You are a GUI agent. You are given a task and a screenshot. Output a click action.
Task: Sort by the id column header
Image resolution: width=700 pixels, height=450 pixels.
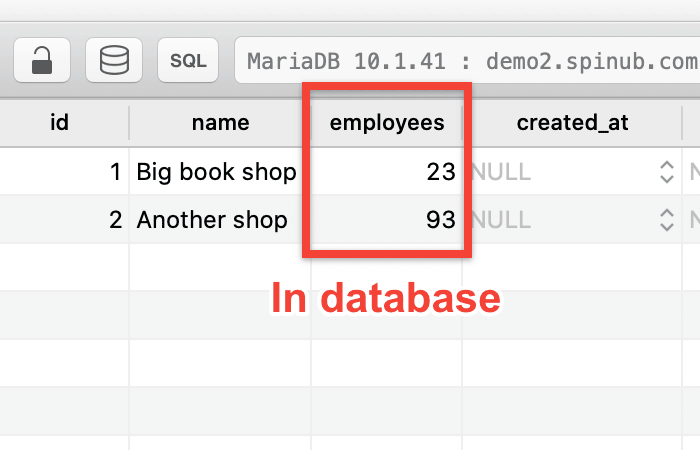[59, 123]
